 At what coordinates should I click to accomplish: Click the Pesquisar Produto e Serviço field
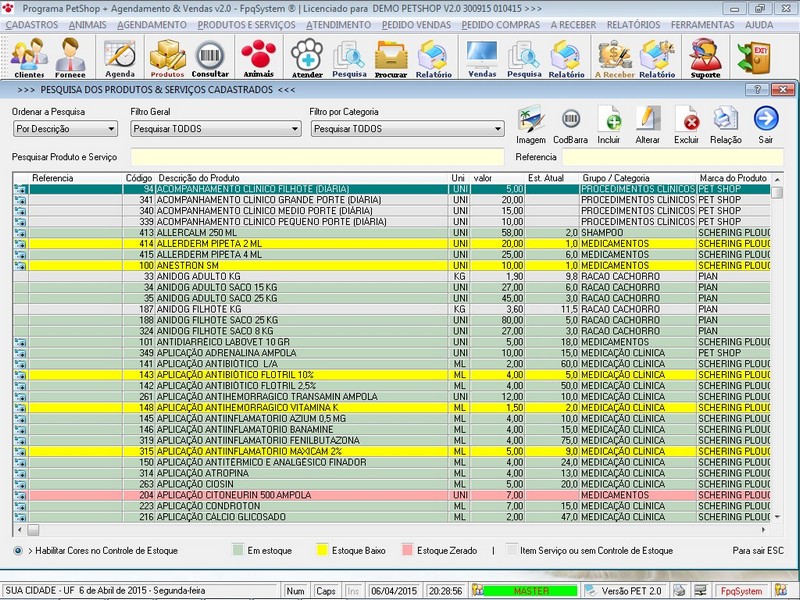point(318,157)
